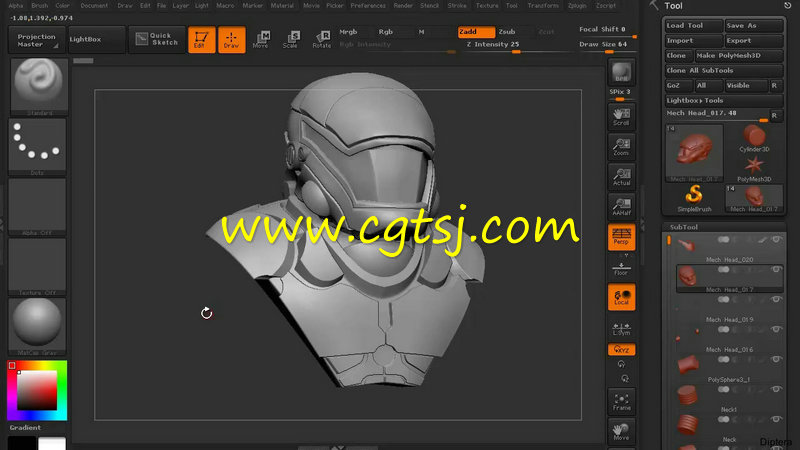
Task: Click Clone All SubTools button
Action: click(x=723, y=70)
